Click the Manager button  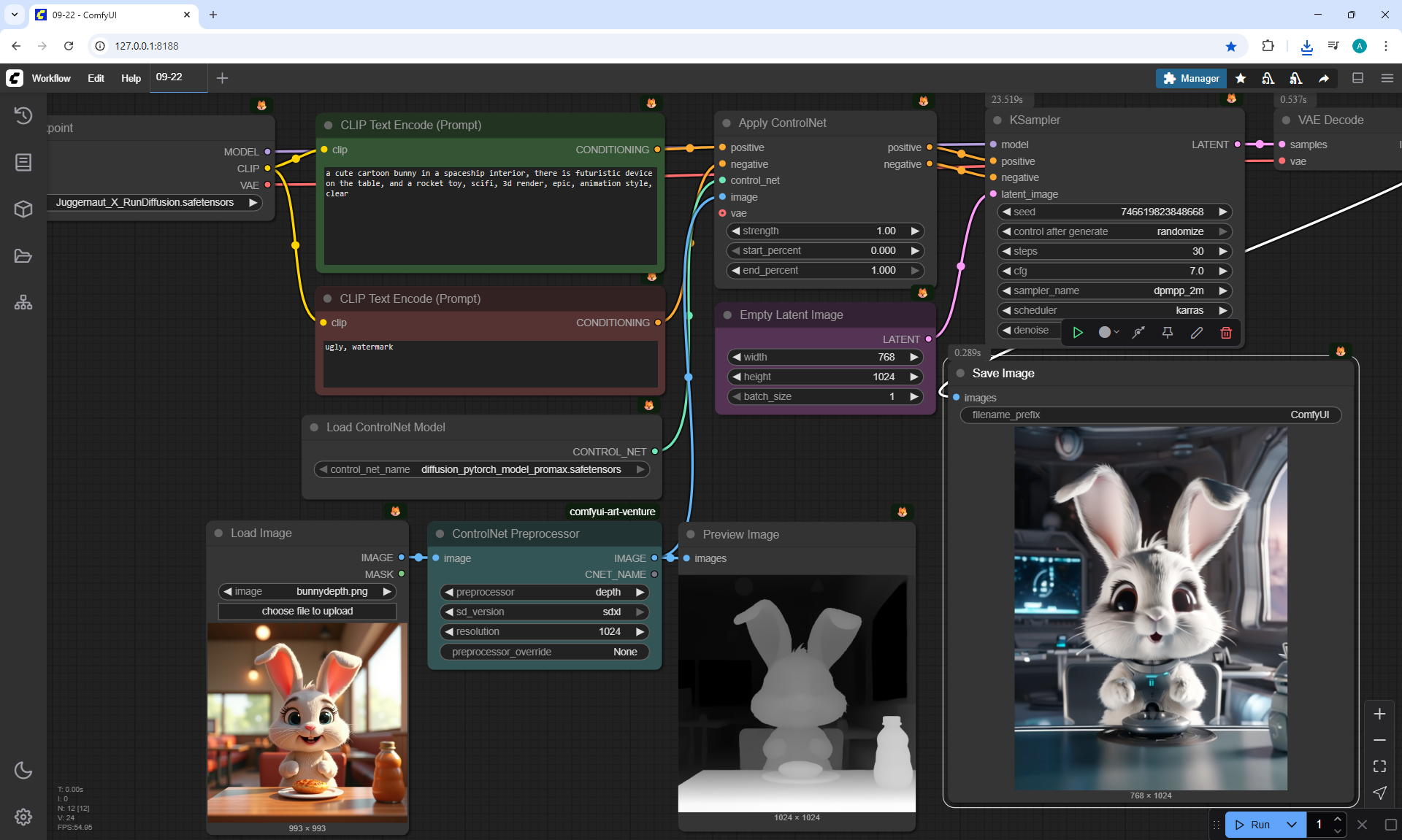tap(1191, 78)
